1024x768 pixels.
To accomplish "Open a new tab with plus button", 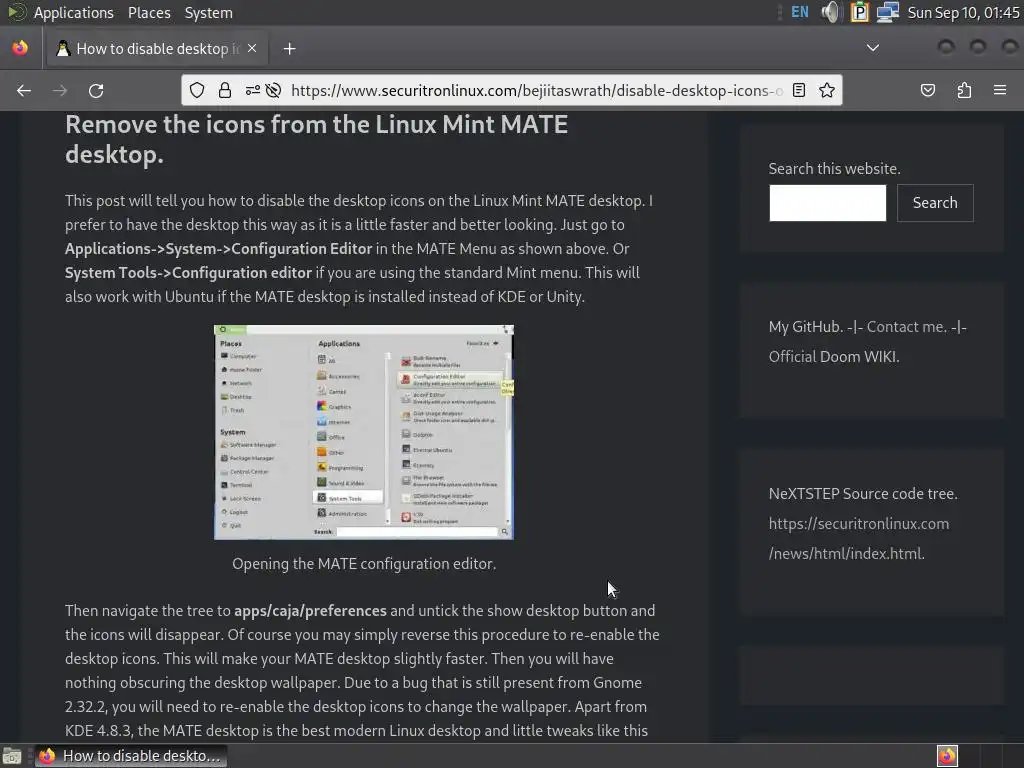I will tap(289, 49).
